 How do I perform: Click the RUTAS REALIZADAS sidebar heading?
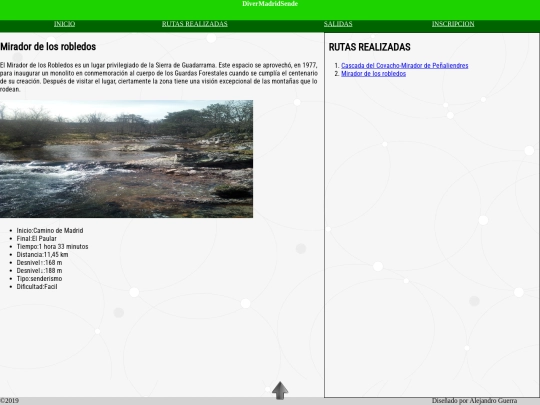click(x=370, y=47)
